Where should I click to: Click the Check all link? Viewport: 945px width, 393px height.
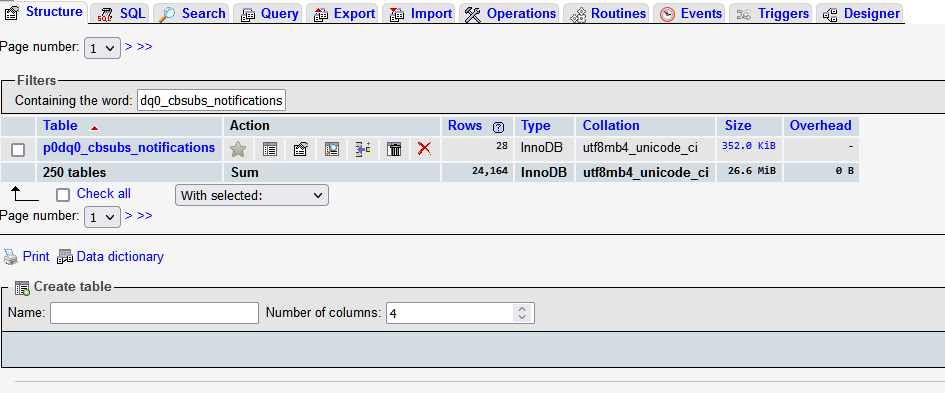click(x=104, y=193)
